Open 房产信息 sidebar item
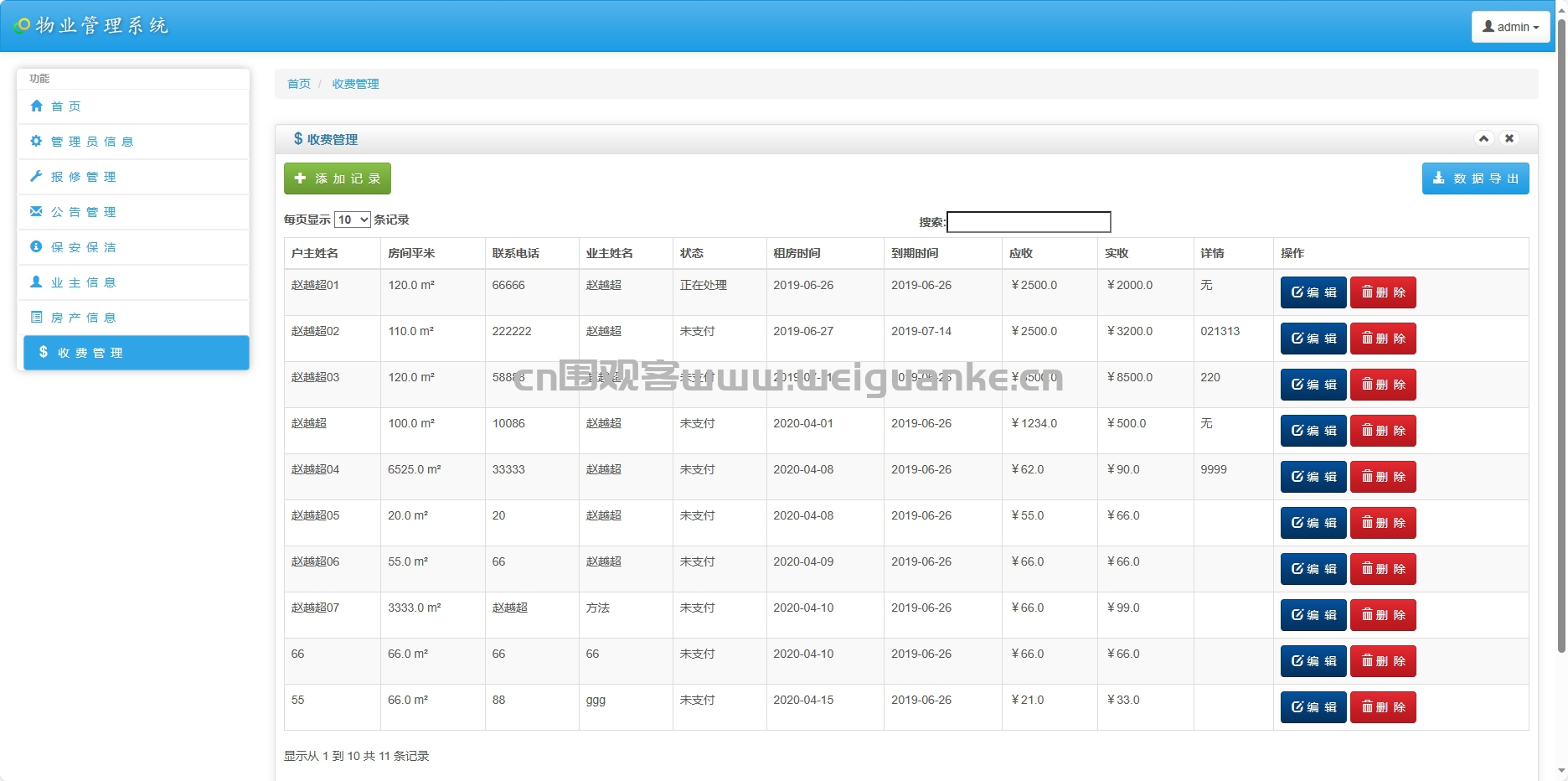Viewport: 1568px width, 781px height. 133,318
